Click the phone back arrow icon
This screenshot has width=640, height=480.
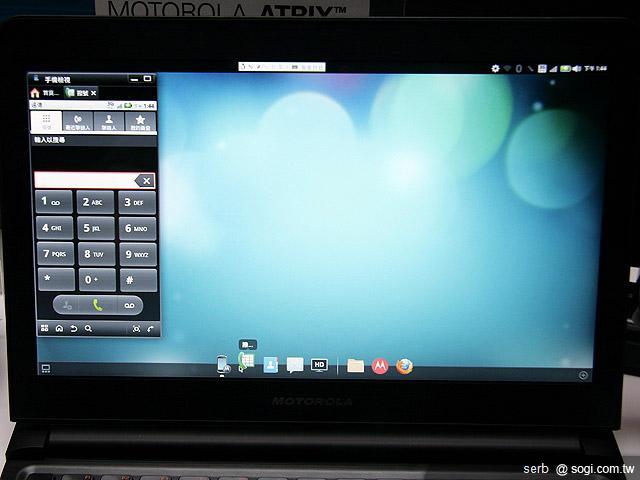pyautogui.click(x=74, y=329)
